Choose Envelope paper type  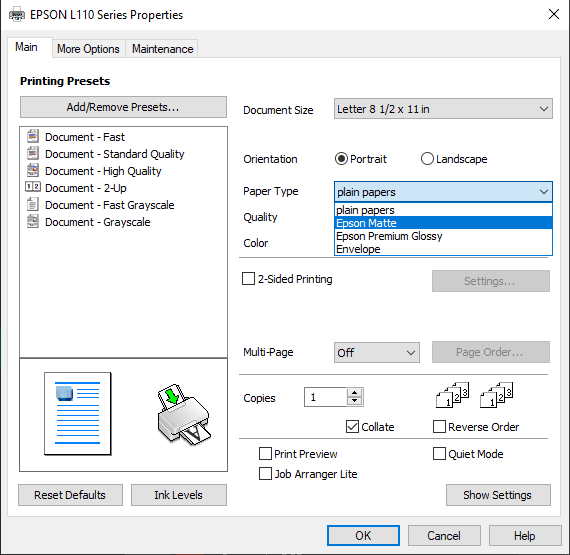coord(443,249)
